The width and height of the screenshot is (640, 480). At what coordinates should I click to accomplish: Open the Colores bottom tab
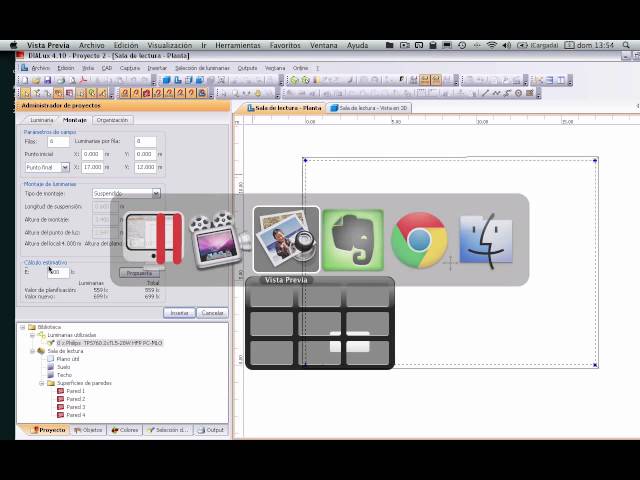(x=125, y=430)
